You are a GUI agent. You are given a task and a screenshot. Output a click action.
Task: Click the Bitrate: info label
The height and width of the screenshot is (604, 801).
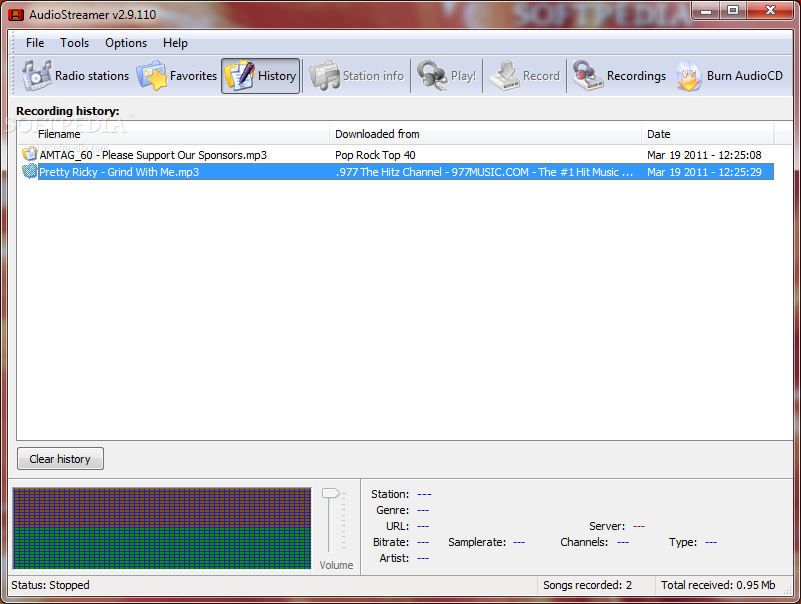coord(391,542)
